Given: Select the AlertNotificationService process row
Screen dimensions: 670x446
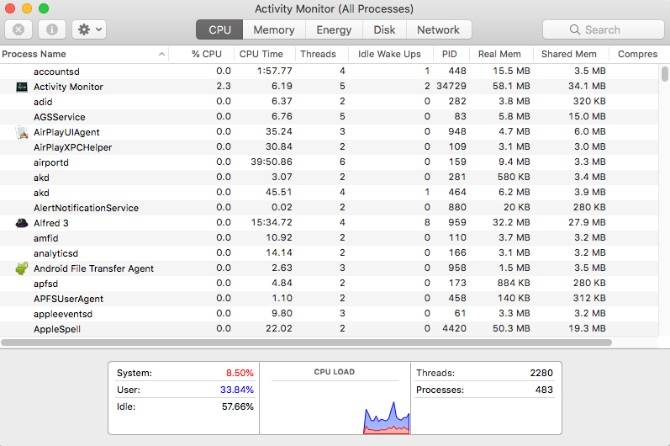Looking at the screenshot, I should (329, 208).
